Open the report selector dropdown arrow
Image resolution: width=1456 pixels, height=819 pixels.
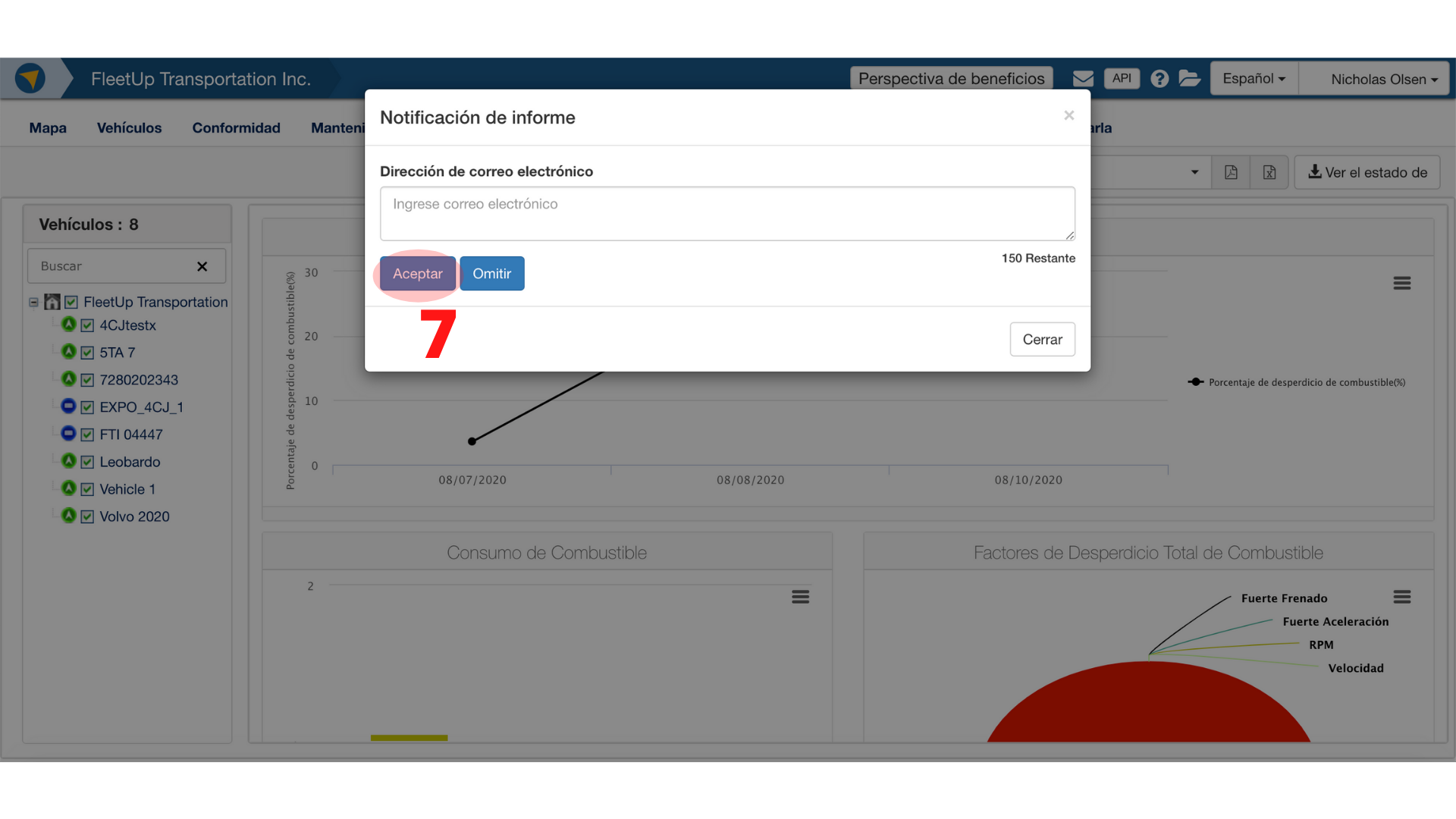pyautogui.click(x=1194, y=172)
